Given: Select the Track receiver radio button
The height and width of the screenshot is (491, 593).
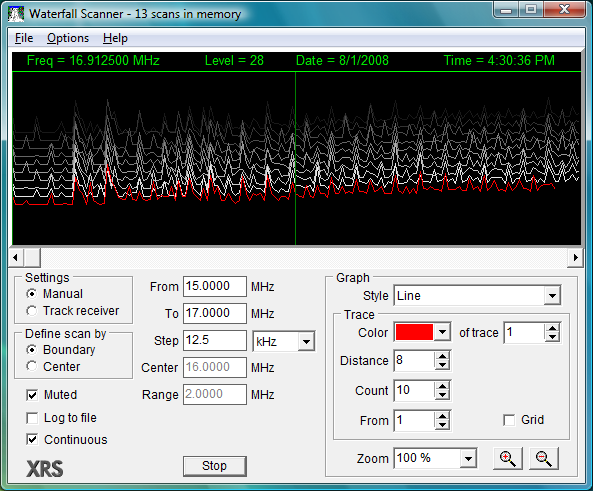Looking at the screenshot, I should [x=32, y=311].
